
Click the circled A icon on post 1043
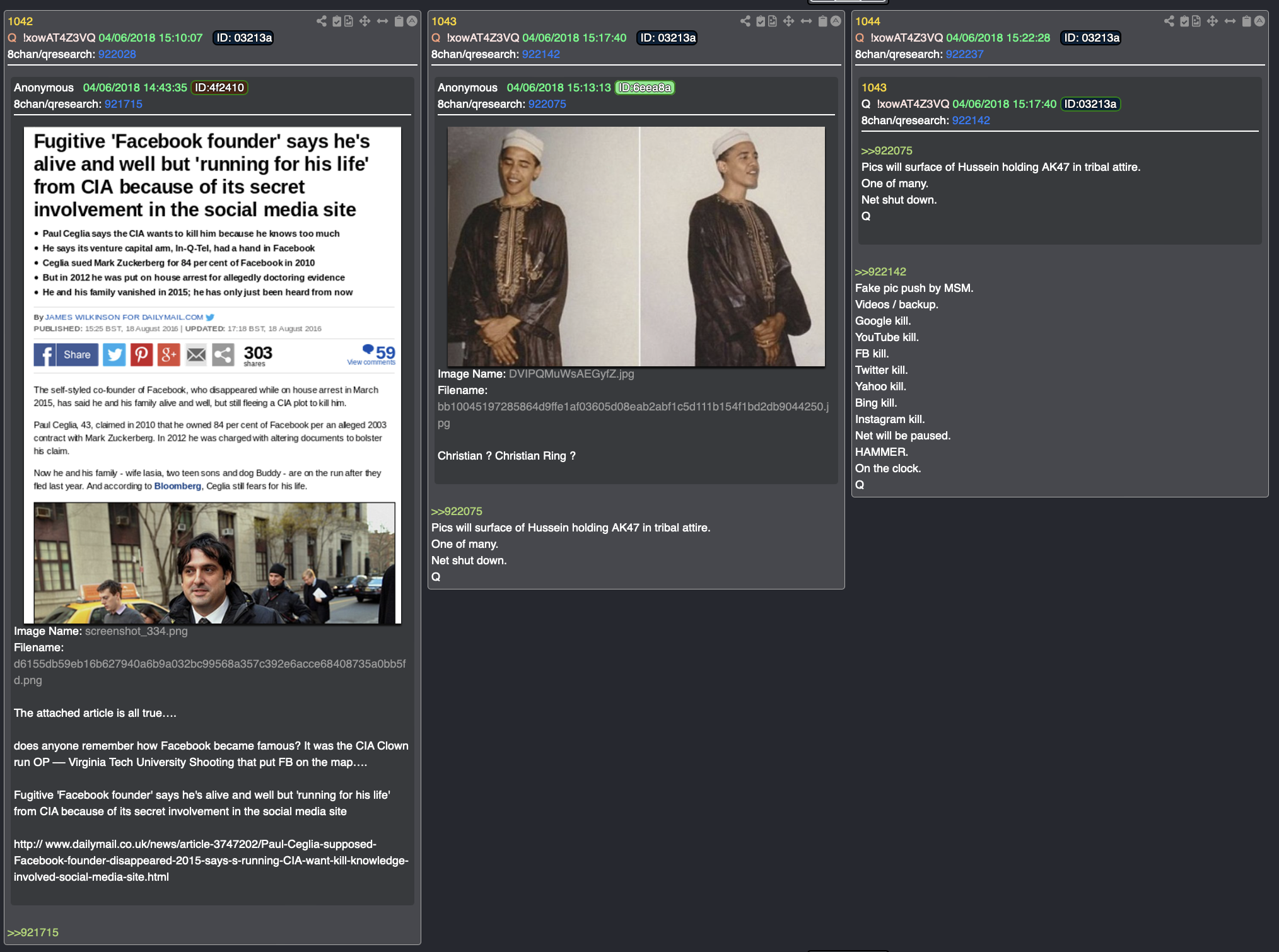(836, 21)
